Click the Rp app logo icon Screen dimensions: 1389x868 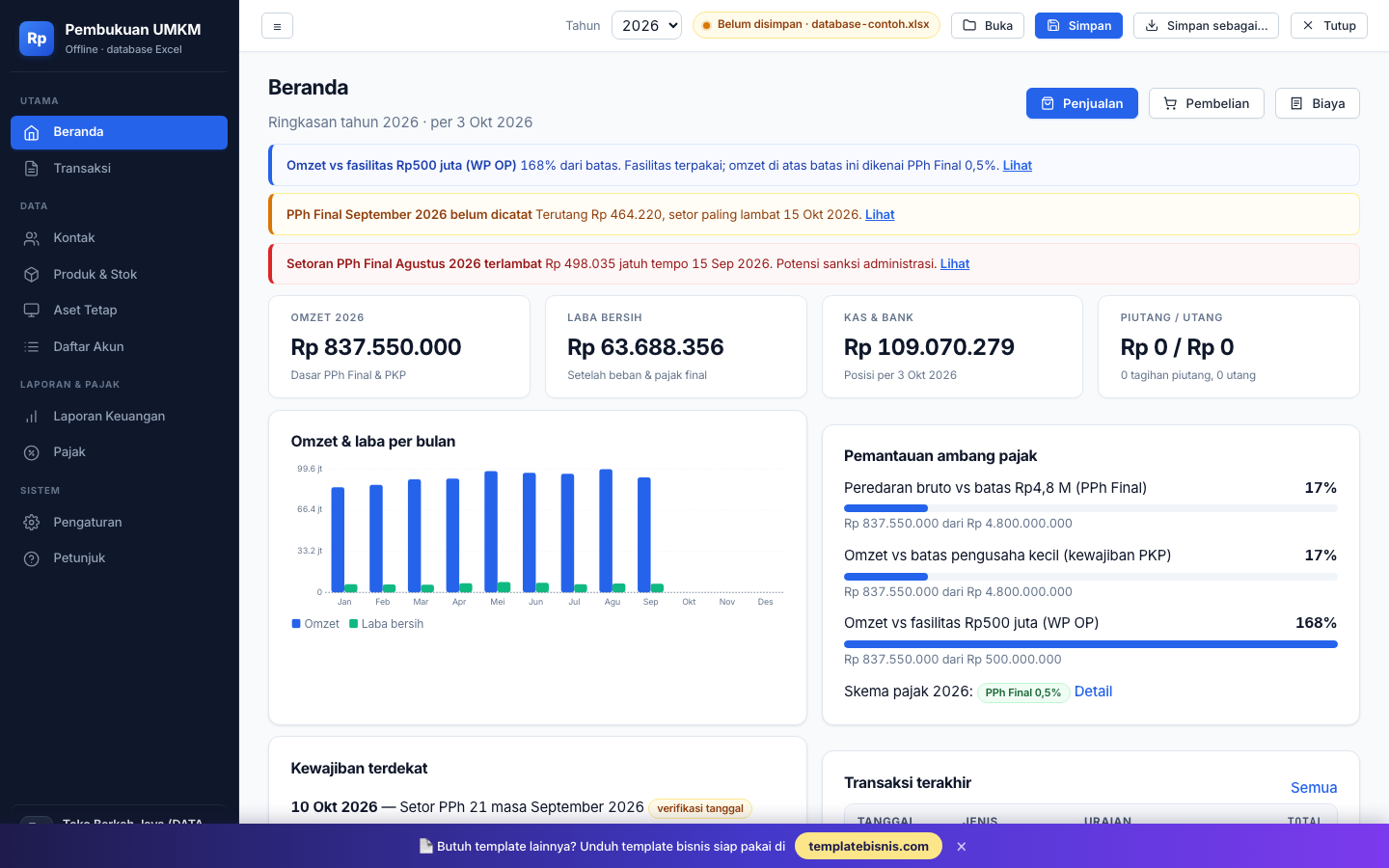37,39
